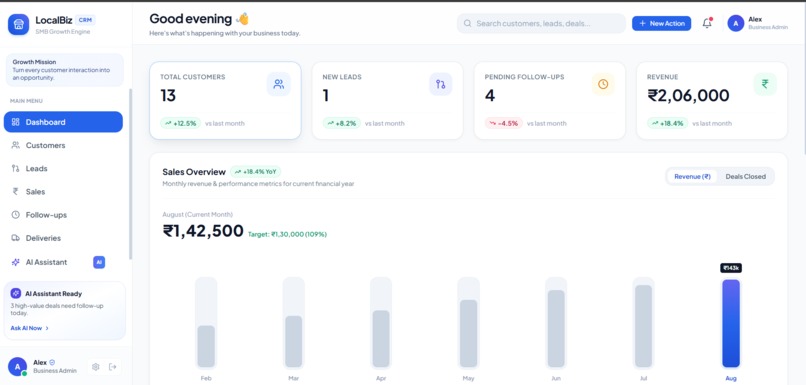Image resolution: width=806 pixels, height=385 pixels.
Task: Log out using the exit icon
Action: (x=113, y=366)
